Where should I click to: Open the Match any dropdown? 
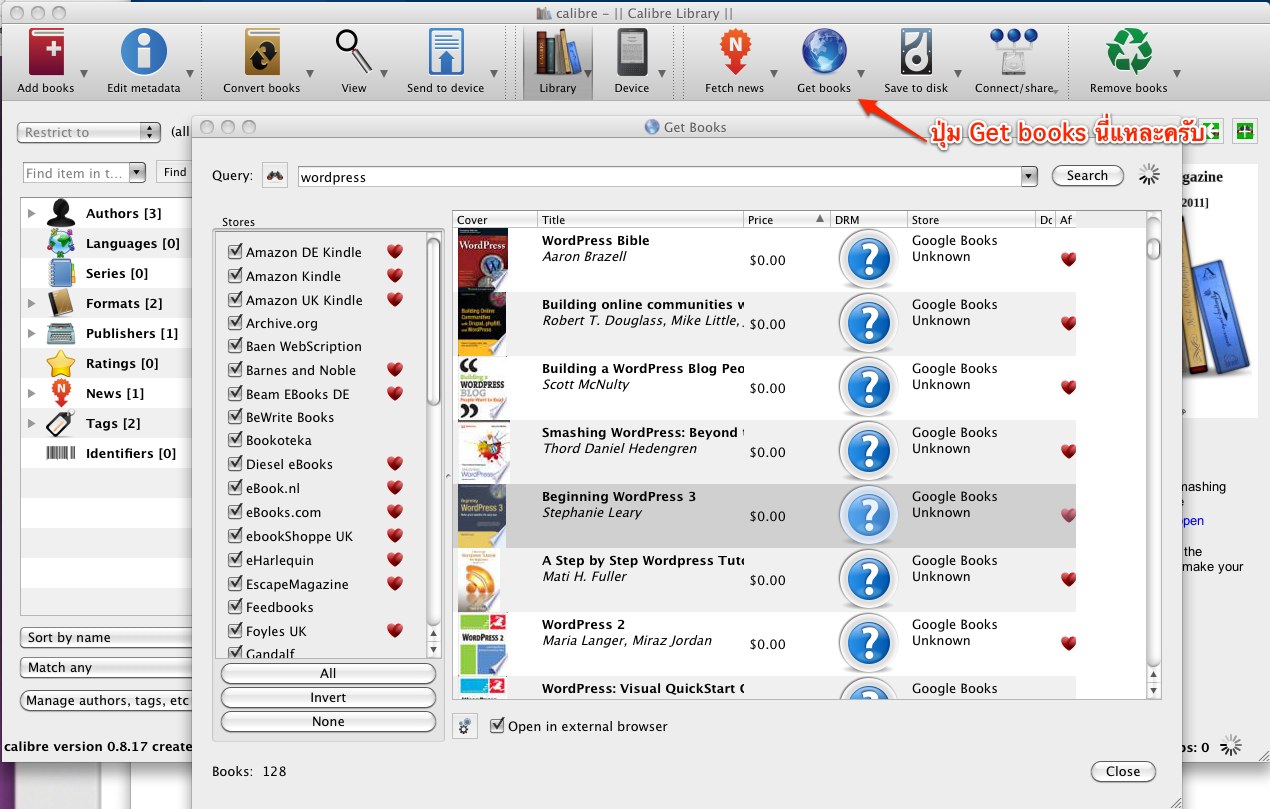106,667
